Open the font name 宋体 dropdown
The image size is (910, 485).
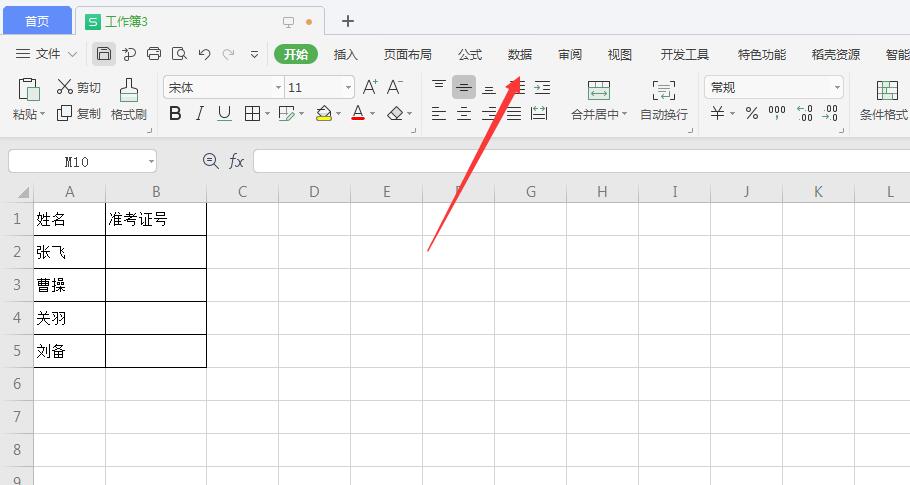279,88
